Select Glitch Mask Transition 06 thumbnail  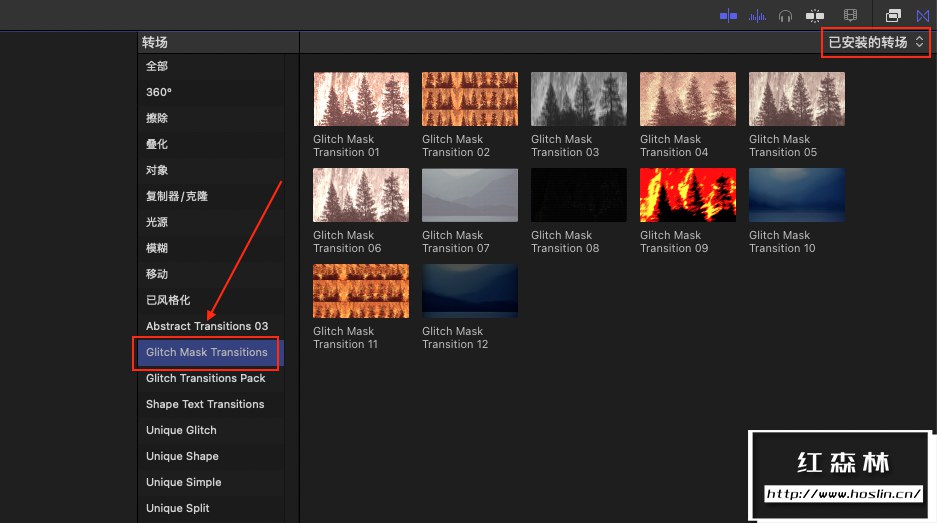pyautogui.click(x=361, y=195)
